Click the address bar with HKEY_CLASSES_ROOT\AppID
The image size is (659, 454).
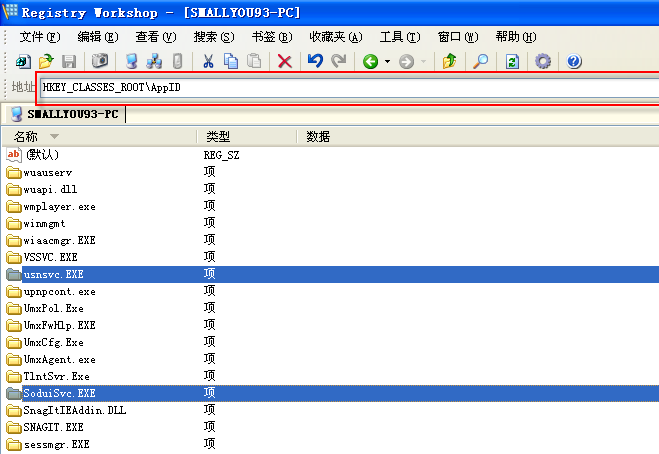(350, 87)
